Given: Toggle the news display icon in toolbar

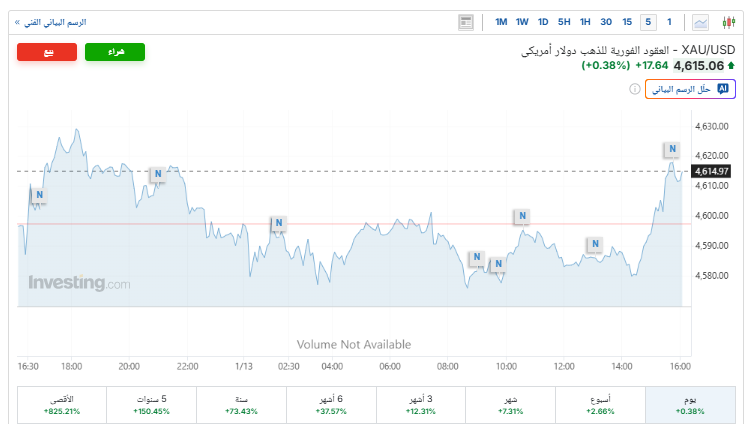Looking at the screenshot, I should click(x=466, y=21).
